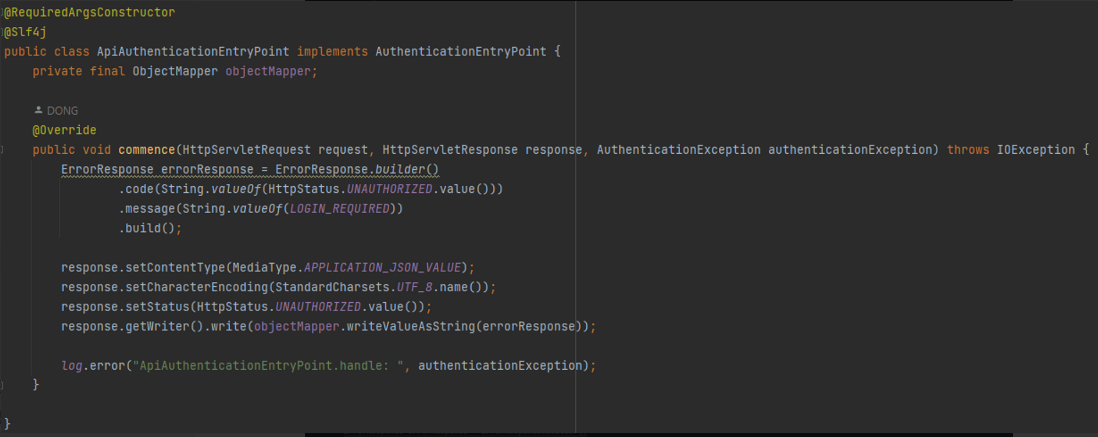Click the throws keyword
Screen dimensions: 1098x437
(x=968, y=150)
